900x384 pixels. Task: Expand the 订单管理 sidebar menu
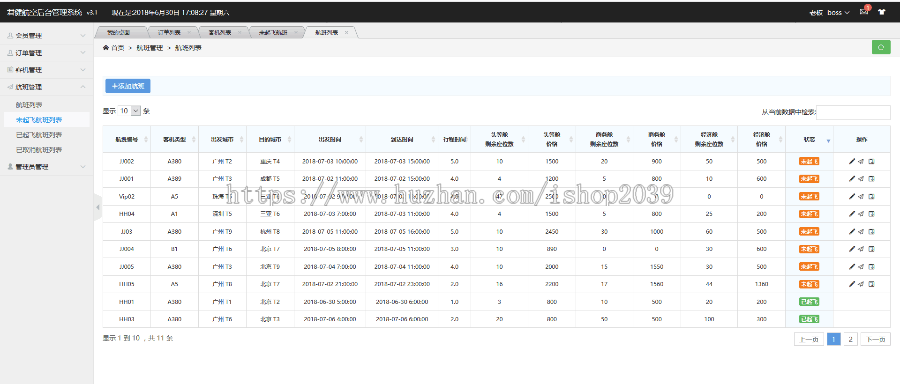pyautogui.click(x=46, y=53)
